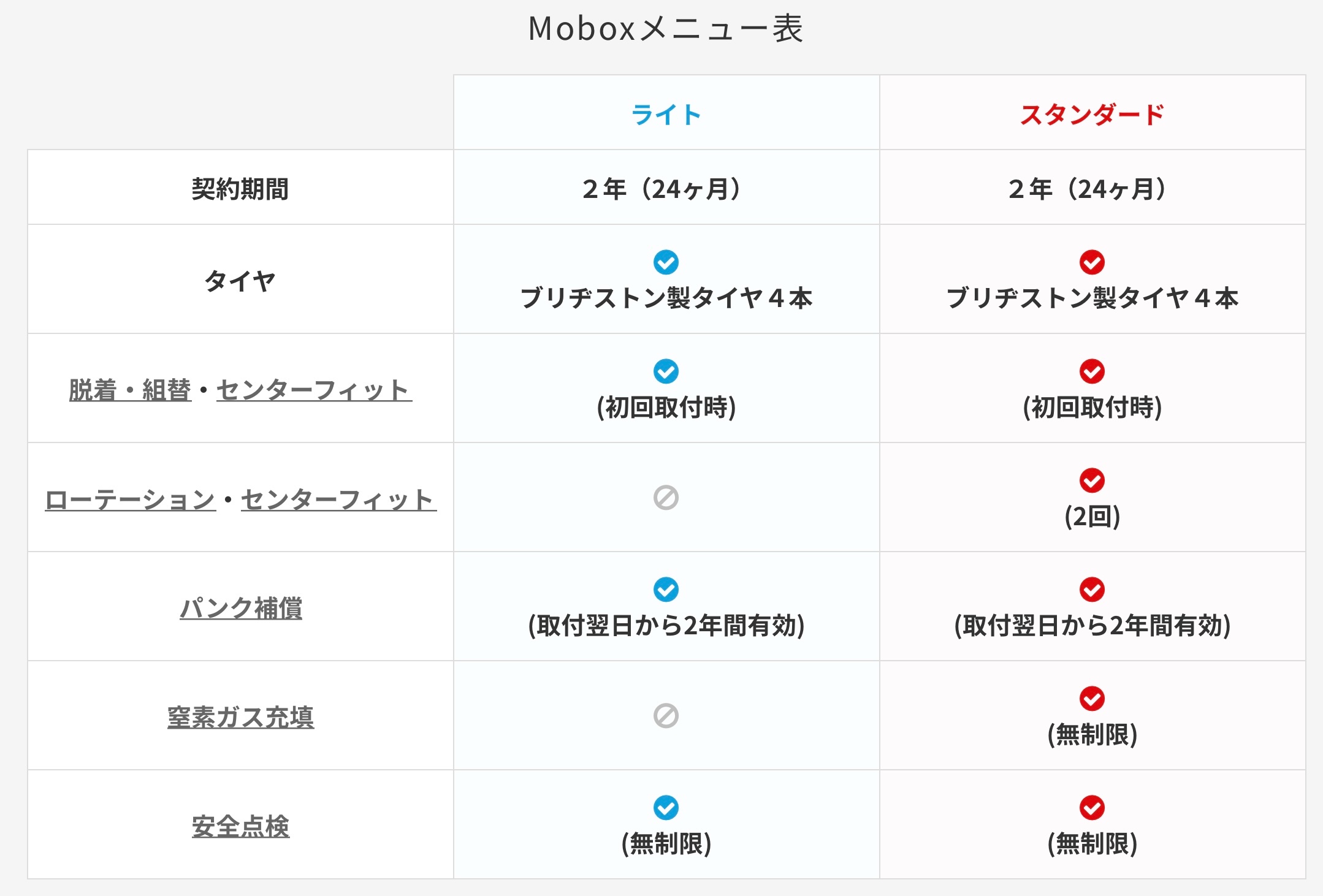Click the 契約期間 row label
Viewport: 1323px width, 896px height.
coord(240,189)
